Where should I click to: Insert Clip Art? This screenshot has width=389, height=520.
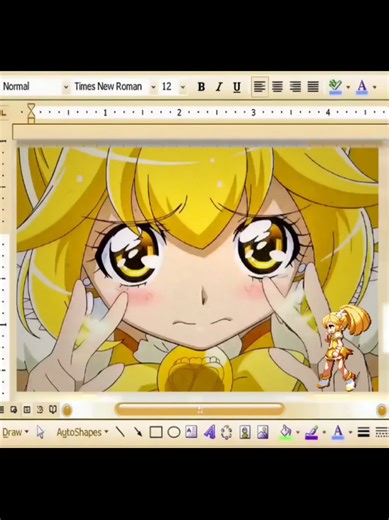(x=245, y=432)
